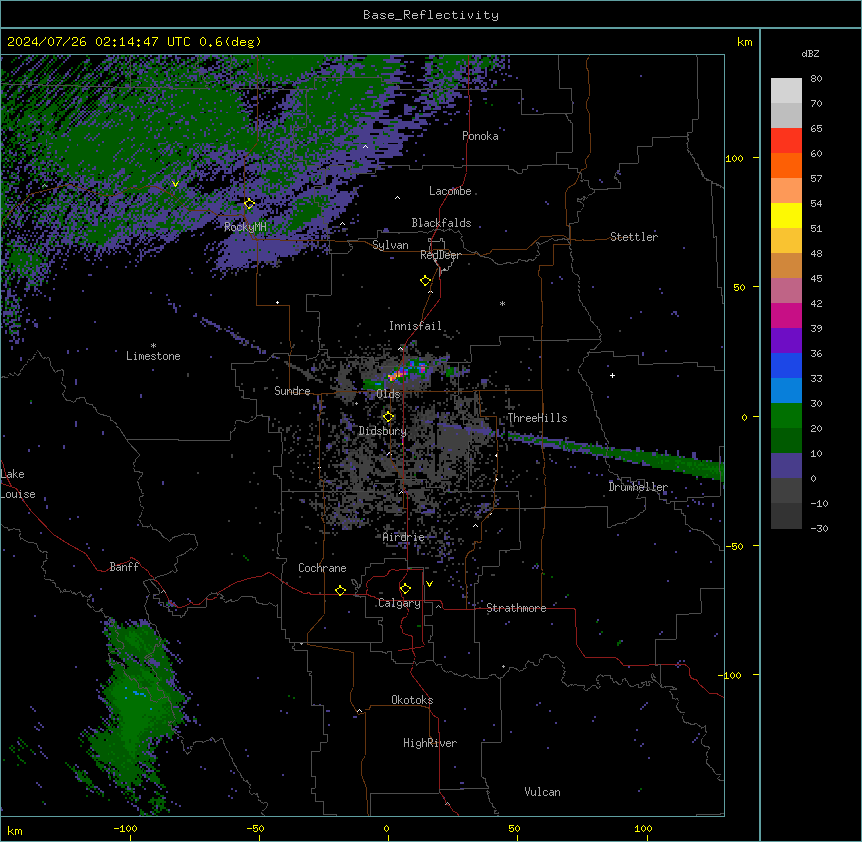Click the Base_Reflectivity title text

(431, 15)
